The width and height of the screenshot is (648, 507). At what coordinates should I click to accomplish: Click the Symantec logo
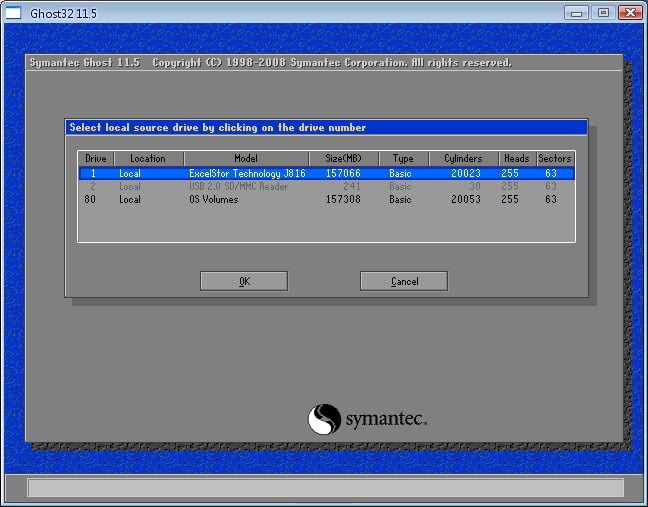pyautogui.click(x=367, y=419)
